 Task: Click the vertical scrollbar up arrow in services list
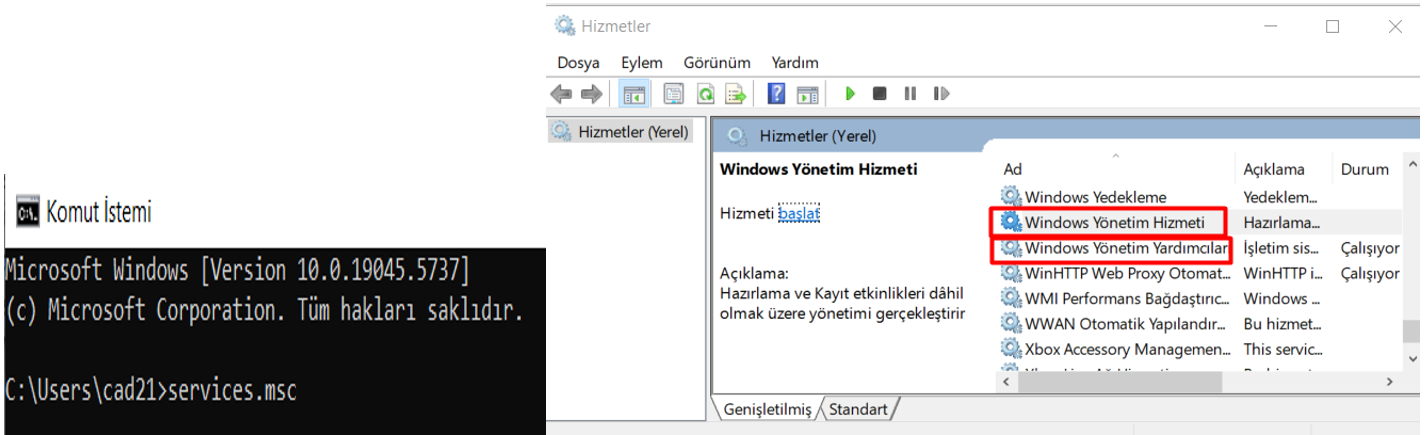[x=1413, y=164]
